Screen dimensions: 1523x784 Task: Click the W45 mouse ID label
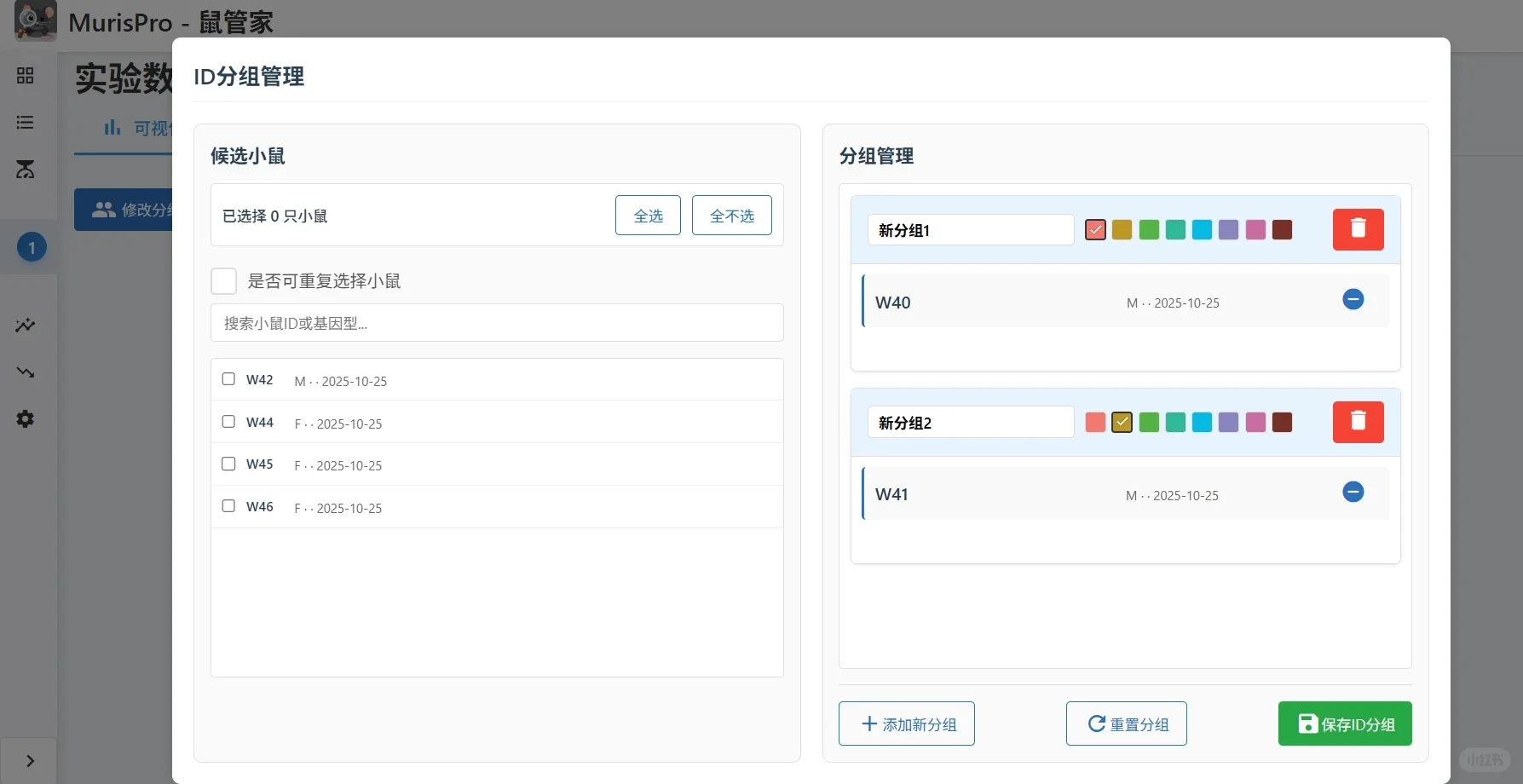260,464
